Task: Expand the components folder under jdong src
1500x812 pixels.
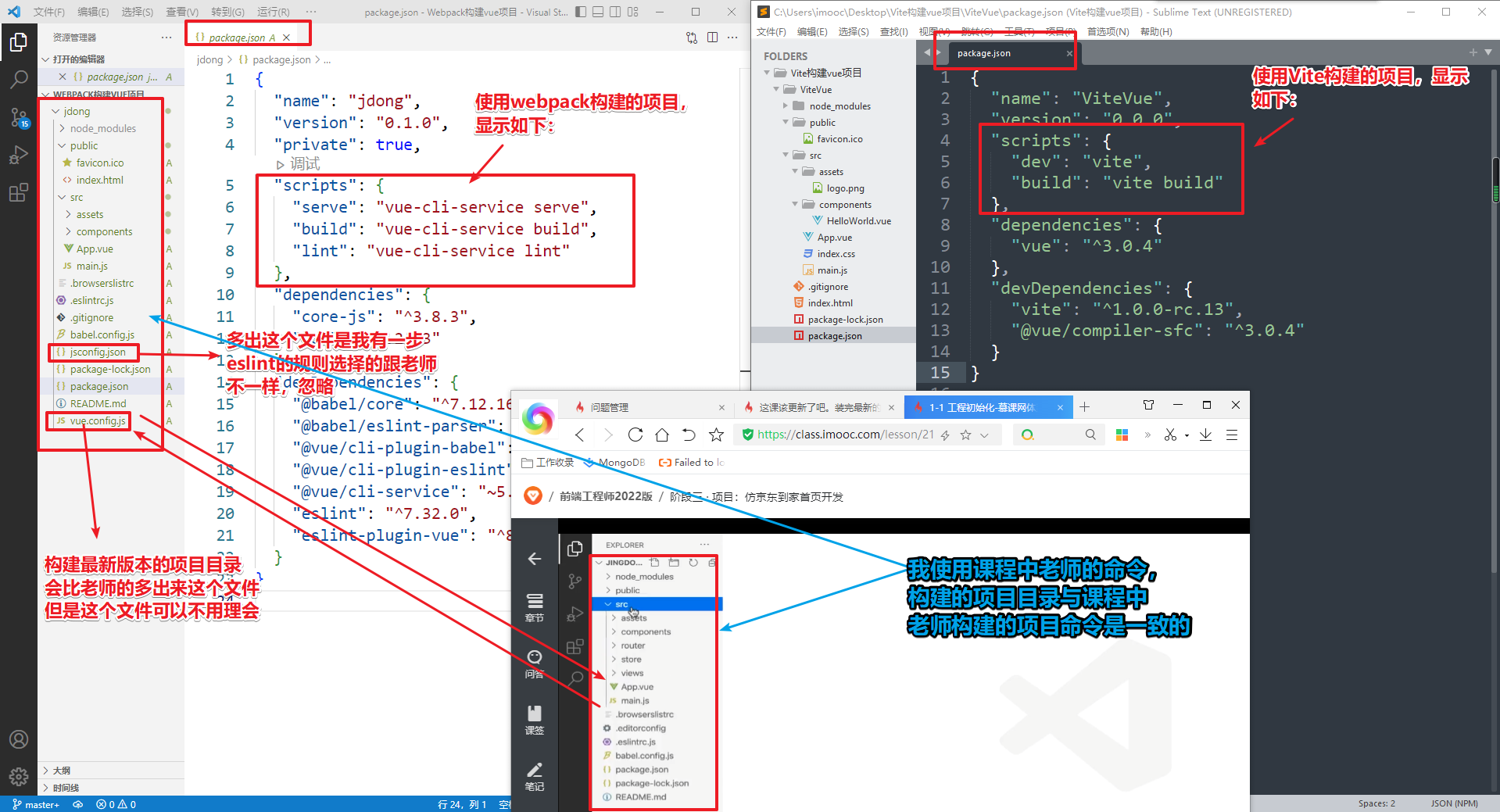Action: [68, 231]
